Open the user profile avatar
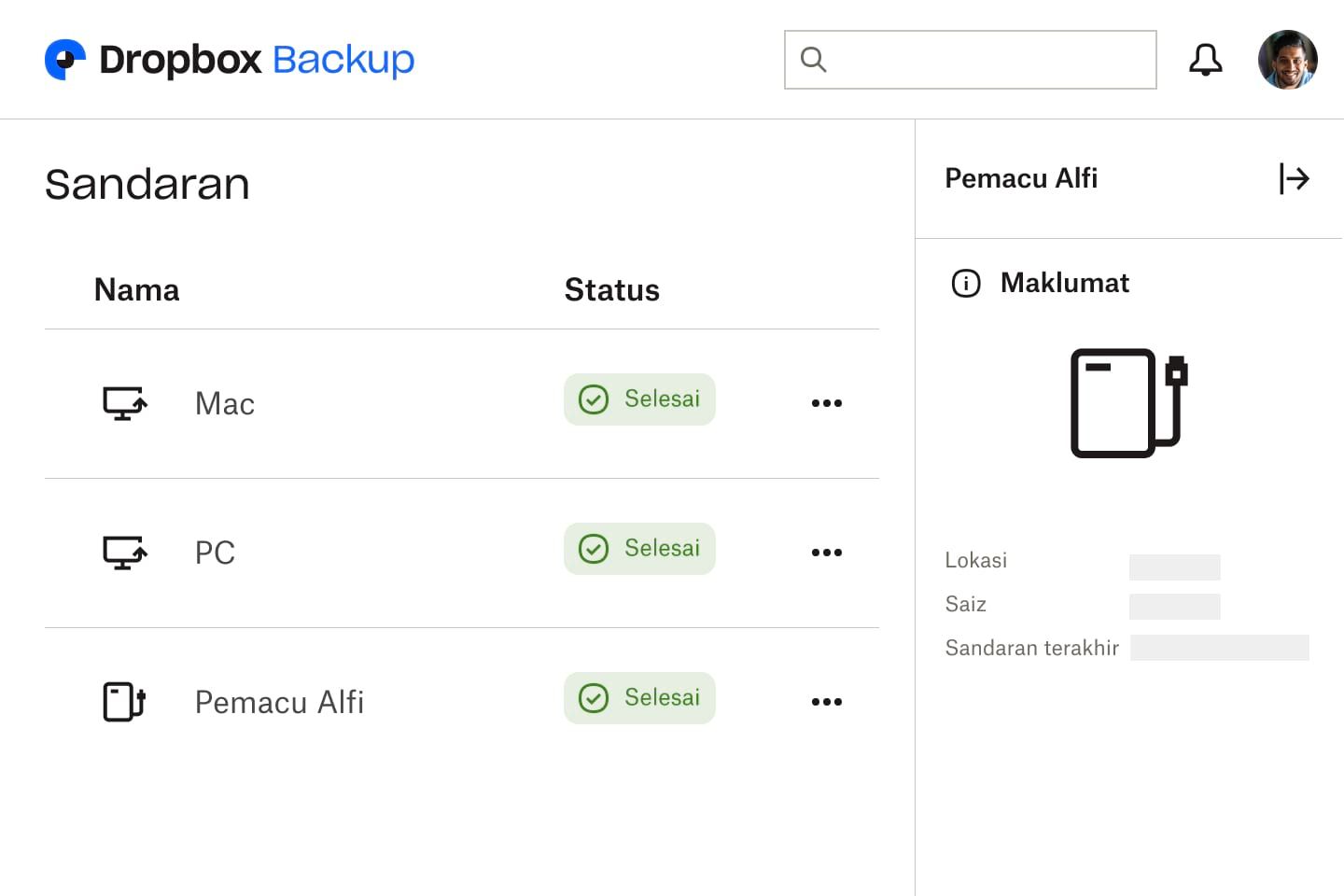The image size is (1344, 896). [1287, 60]
